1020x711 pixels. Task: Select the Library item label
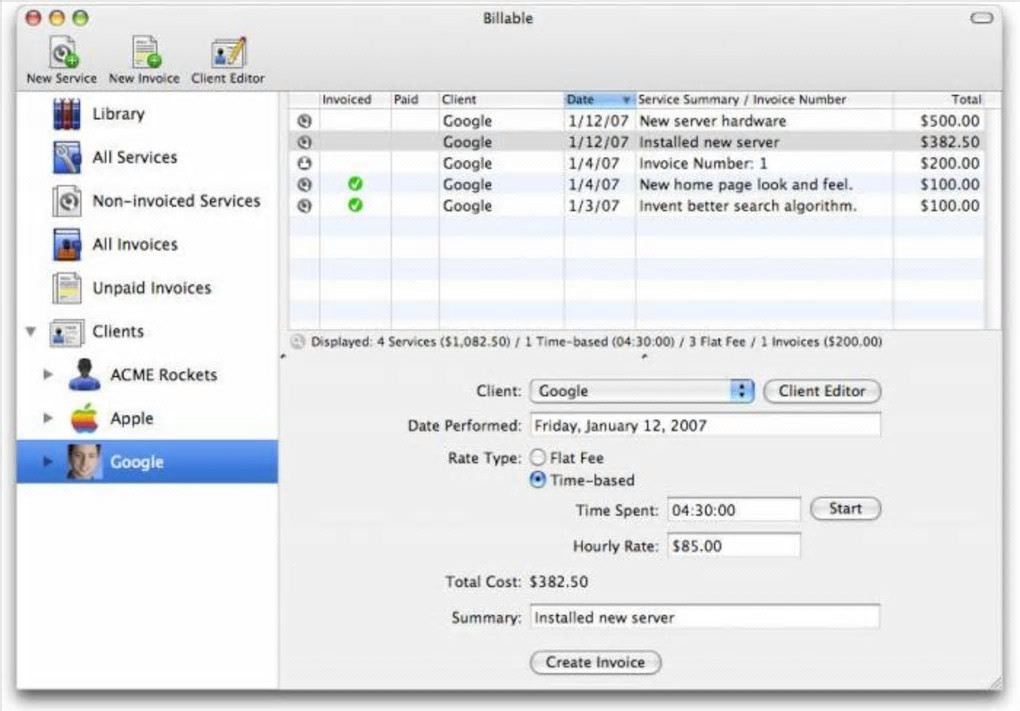[118, 114]
